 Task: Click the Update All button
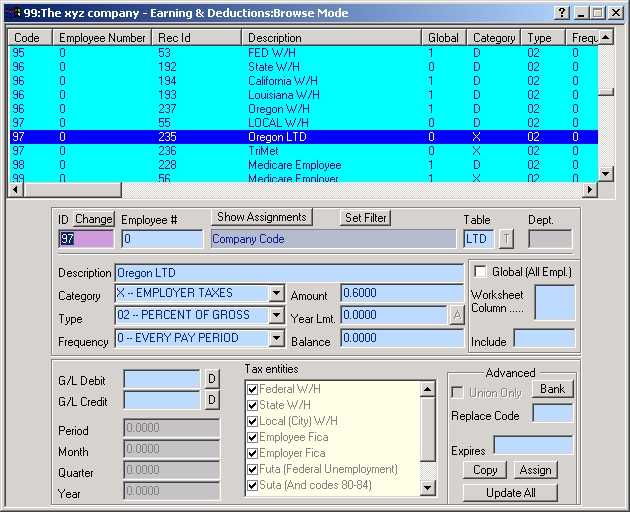(x=510, y=492)
